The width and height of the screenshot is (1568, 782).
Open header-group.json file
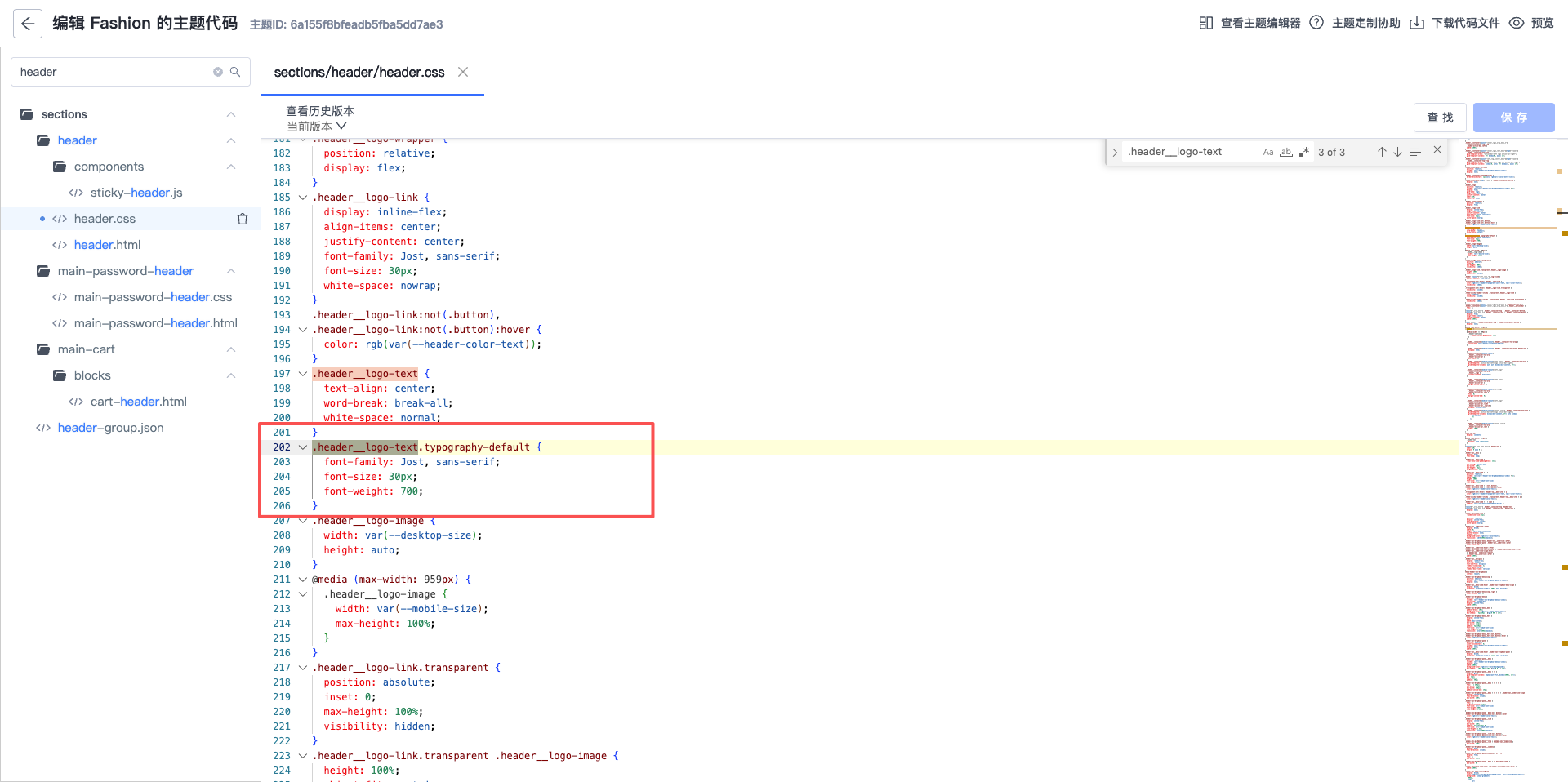[110, 428]
